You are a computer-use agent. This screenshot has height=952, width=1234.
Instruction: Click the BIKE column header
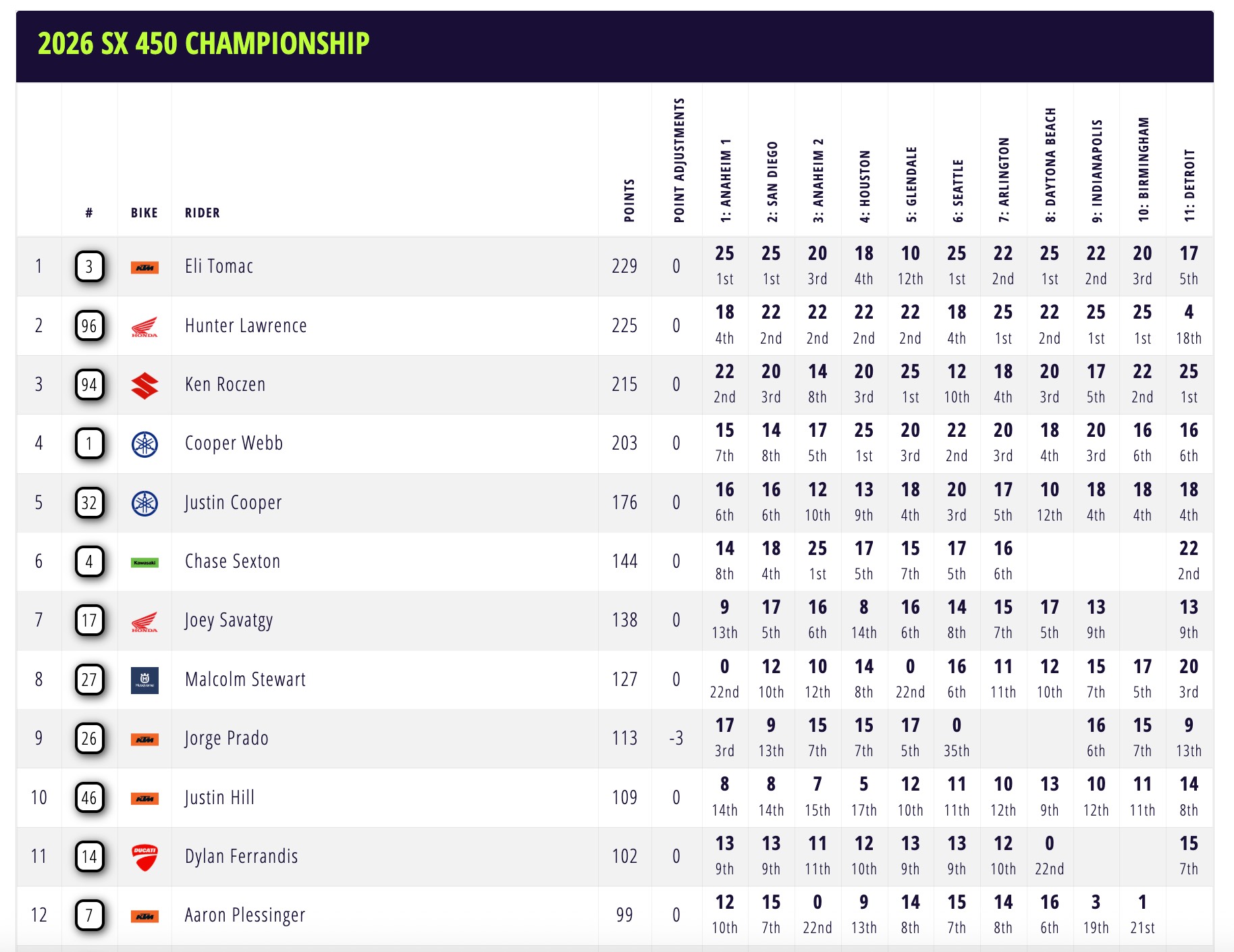(x=144, y=213)
